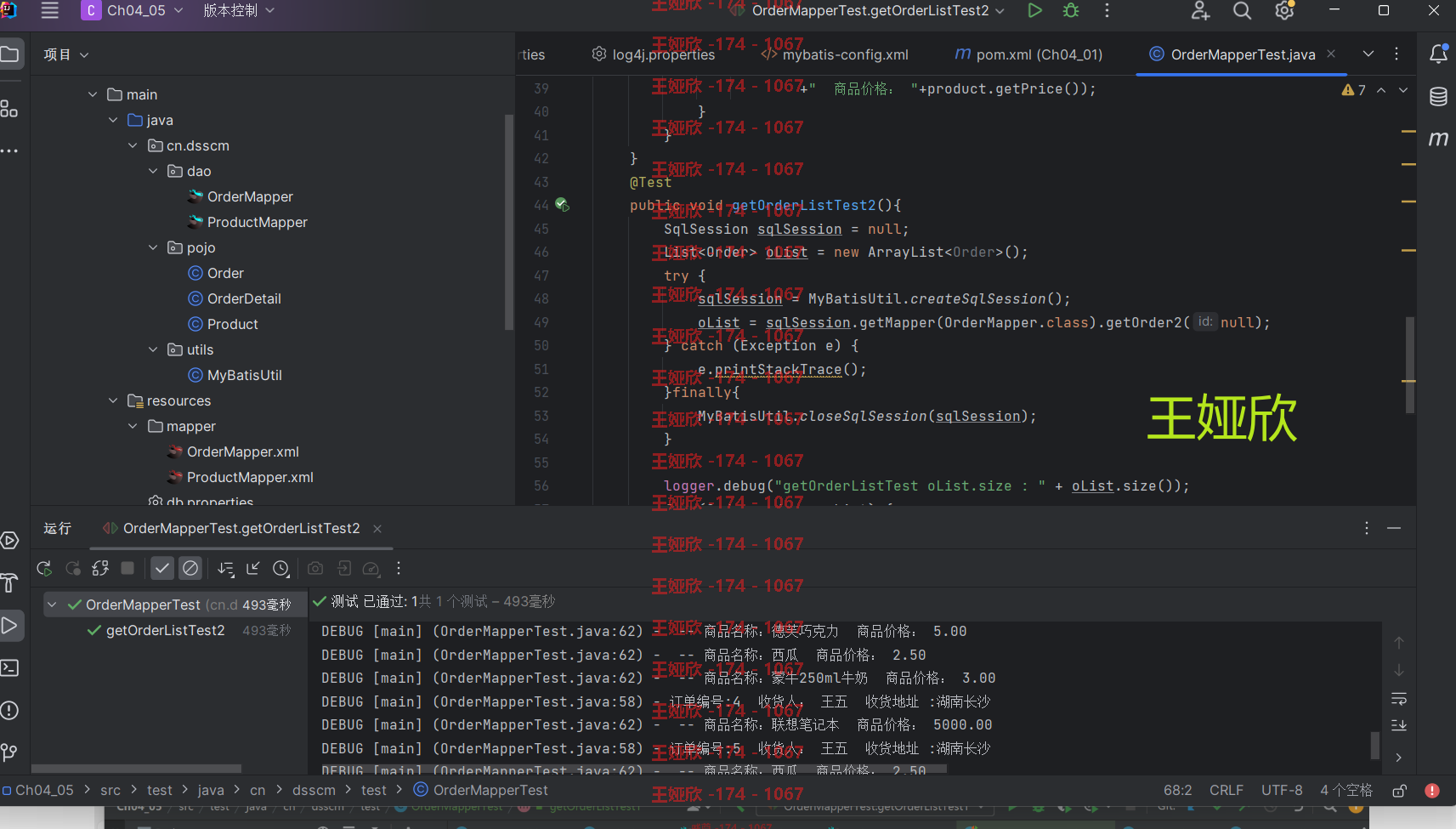Screen dimensions: 1456x829
Task: Collapse the resources folder
Action: (113, 400)
